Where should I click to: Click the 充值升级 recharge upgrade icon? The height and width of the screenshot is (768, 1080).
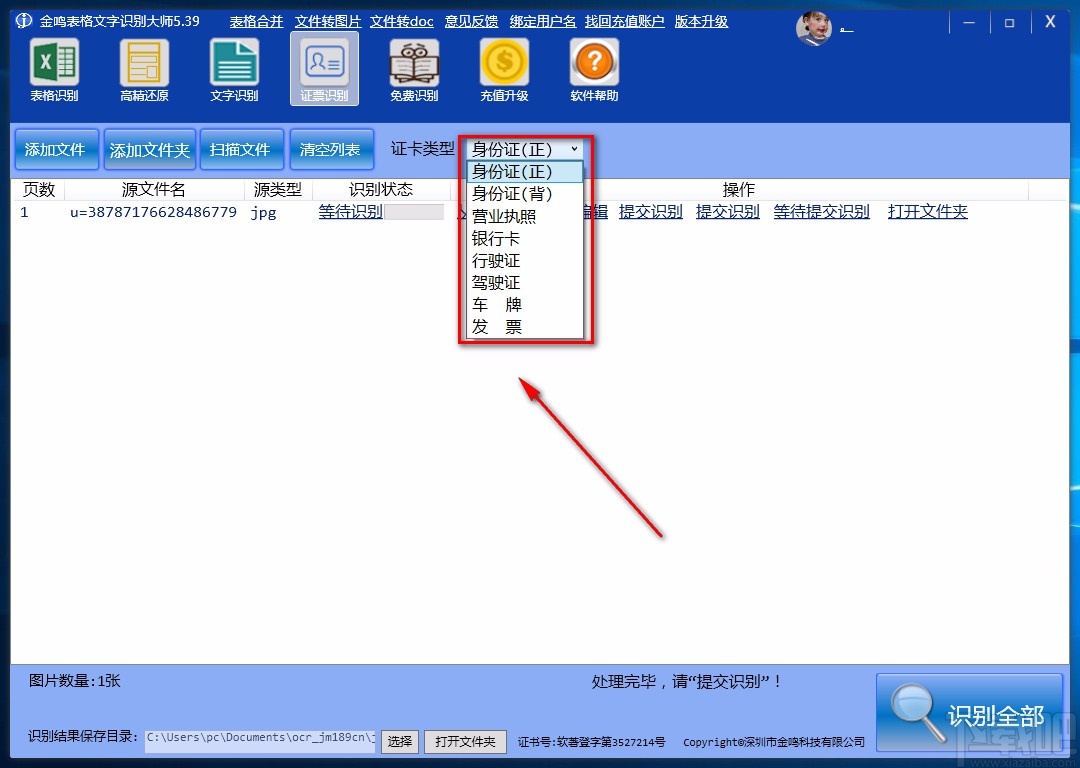coord(504,68)
